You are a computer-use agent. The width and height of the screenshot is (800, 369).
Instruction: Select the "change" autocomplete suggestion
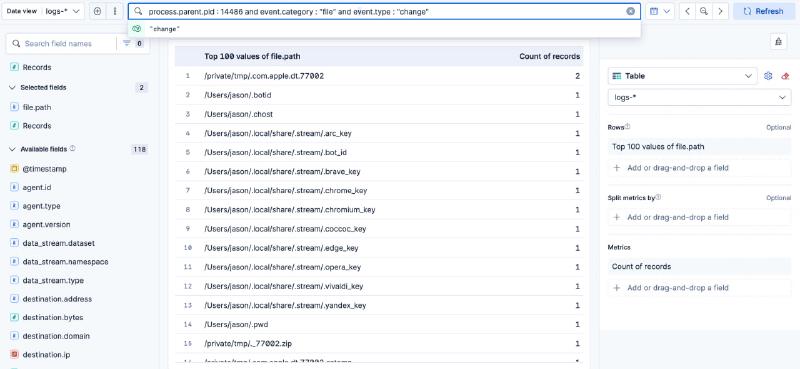tap(384, 29)
